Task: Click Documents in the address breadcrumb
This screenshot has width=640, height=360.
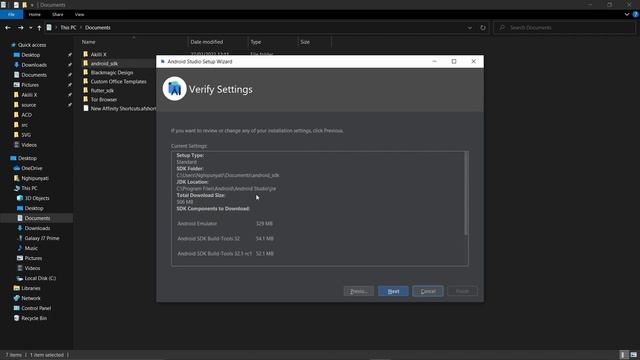Action: [x=98, y=28]
